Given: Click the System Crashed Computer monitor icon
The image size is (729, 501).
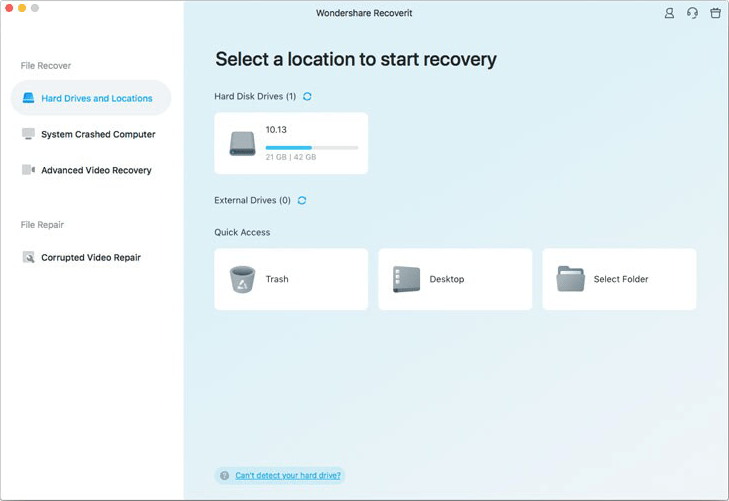Looking at the screenshot, I should click(28, 134).
